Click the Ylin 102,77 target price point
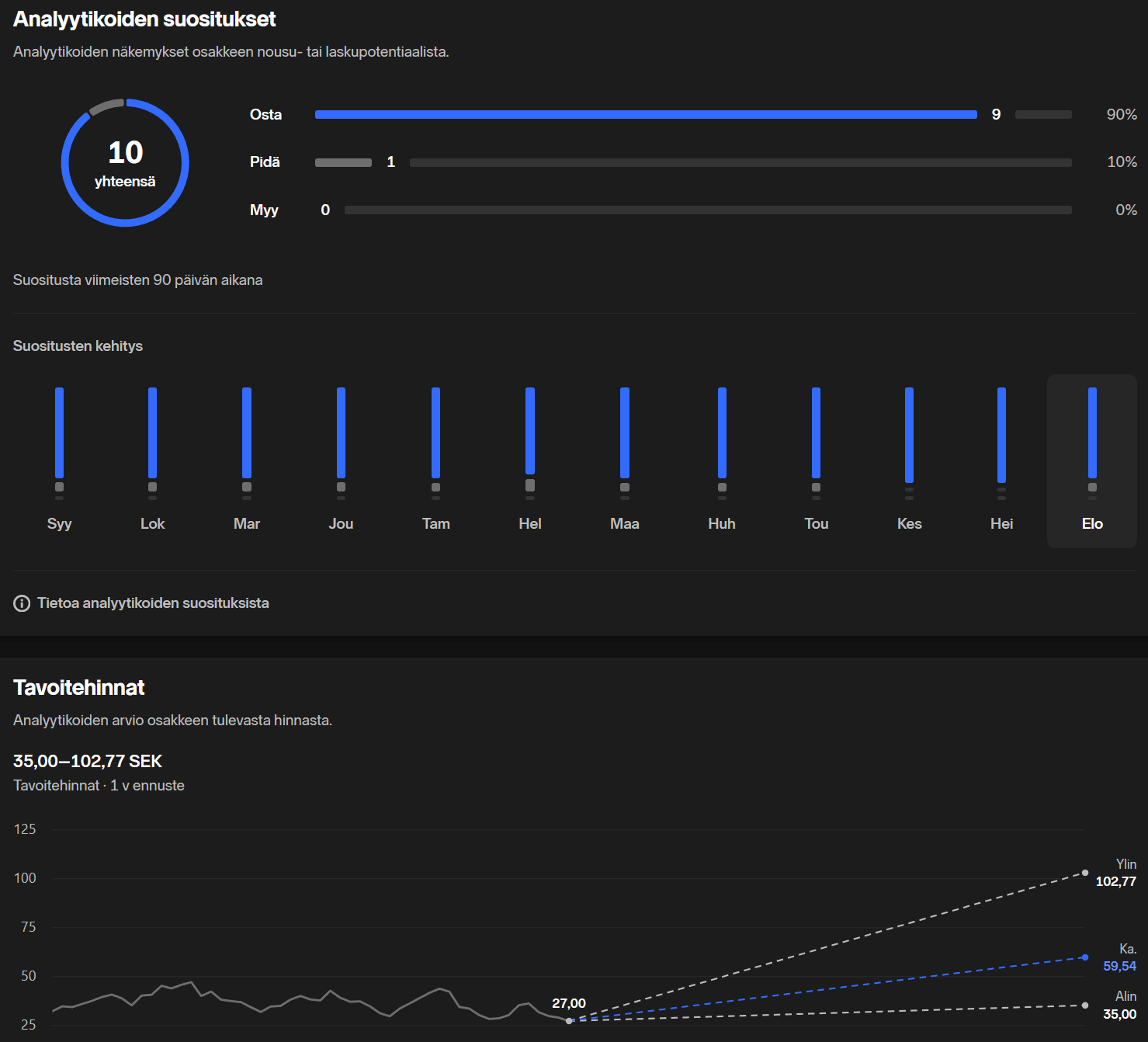Viewport: 1148px width, 1042px height. click(x=1084, y=874)
